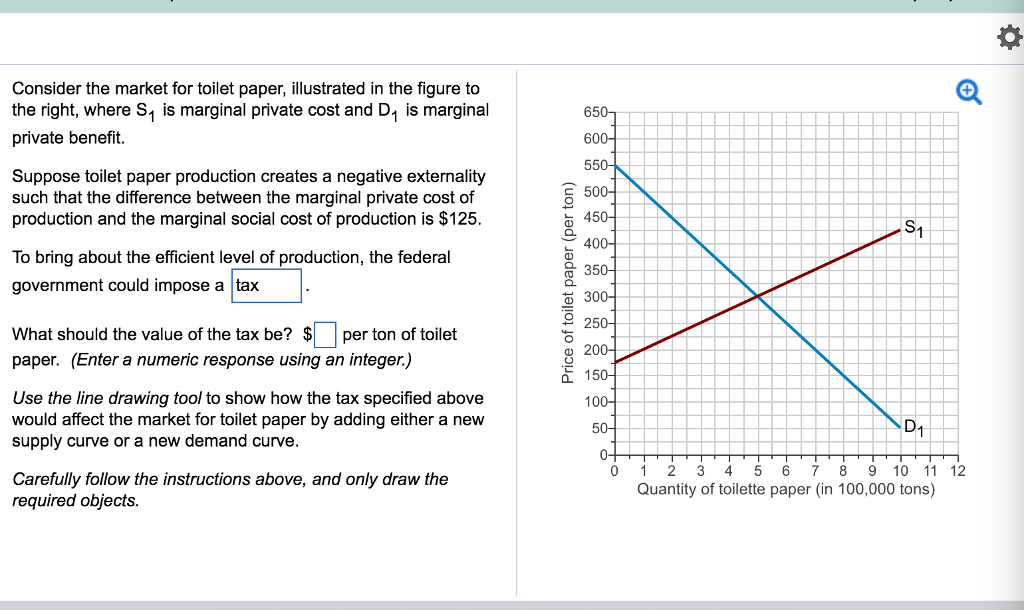Click the 450 price axis label
1024x610 pixels.
click(x=595, y=217)
